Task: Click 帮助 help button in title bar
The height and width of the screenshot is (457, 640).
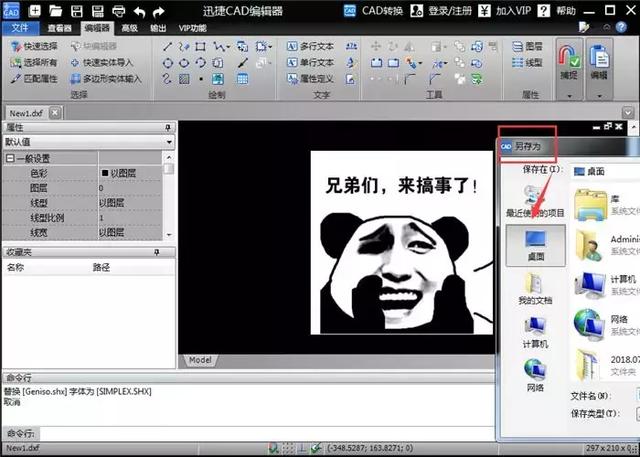Action: tap(557, 11)
